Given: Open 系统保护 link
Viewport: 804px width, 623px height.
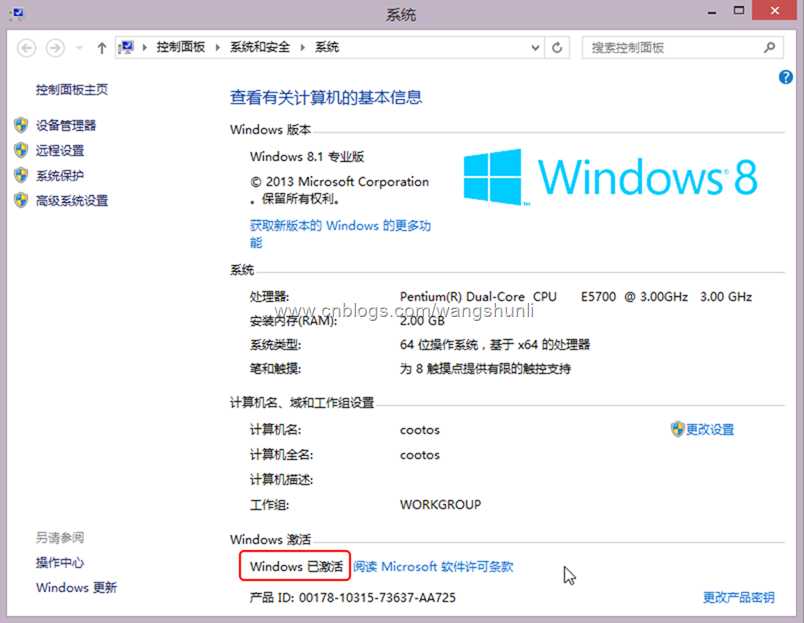Looking at the screenshot, I should (59, 175).
